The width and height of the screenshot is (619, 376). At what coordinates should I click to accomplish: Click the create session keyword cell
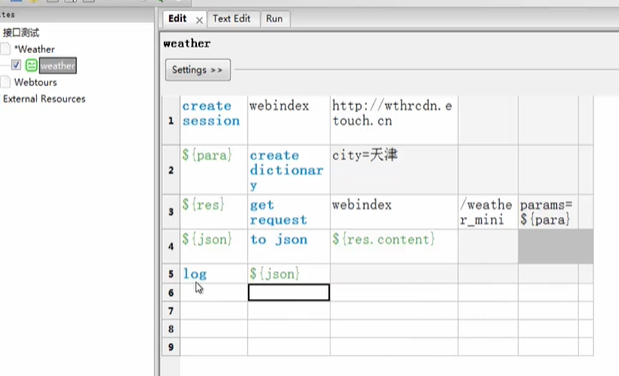tap(214, 120)
